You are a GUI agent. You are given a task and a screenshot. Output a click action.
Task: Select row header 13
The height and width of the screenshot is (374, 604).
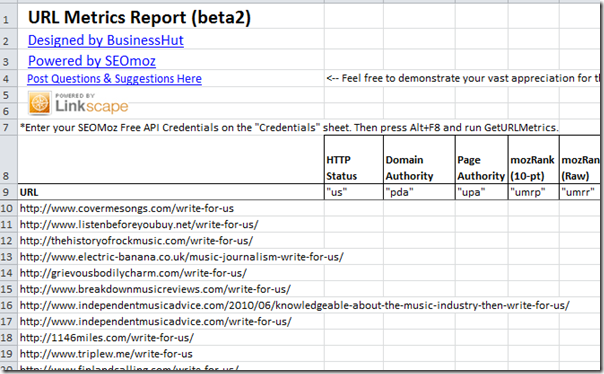8,257
